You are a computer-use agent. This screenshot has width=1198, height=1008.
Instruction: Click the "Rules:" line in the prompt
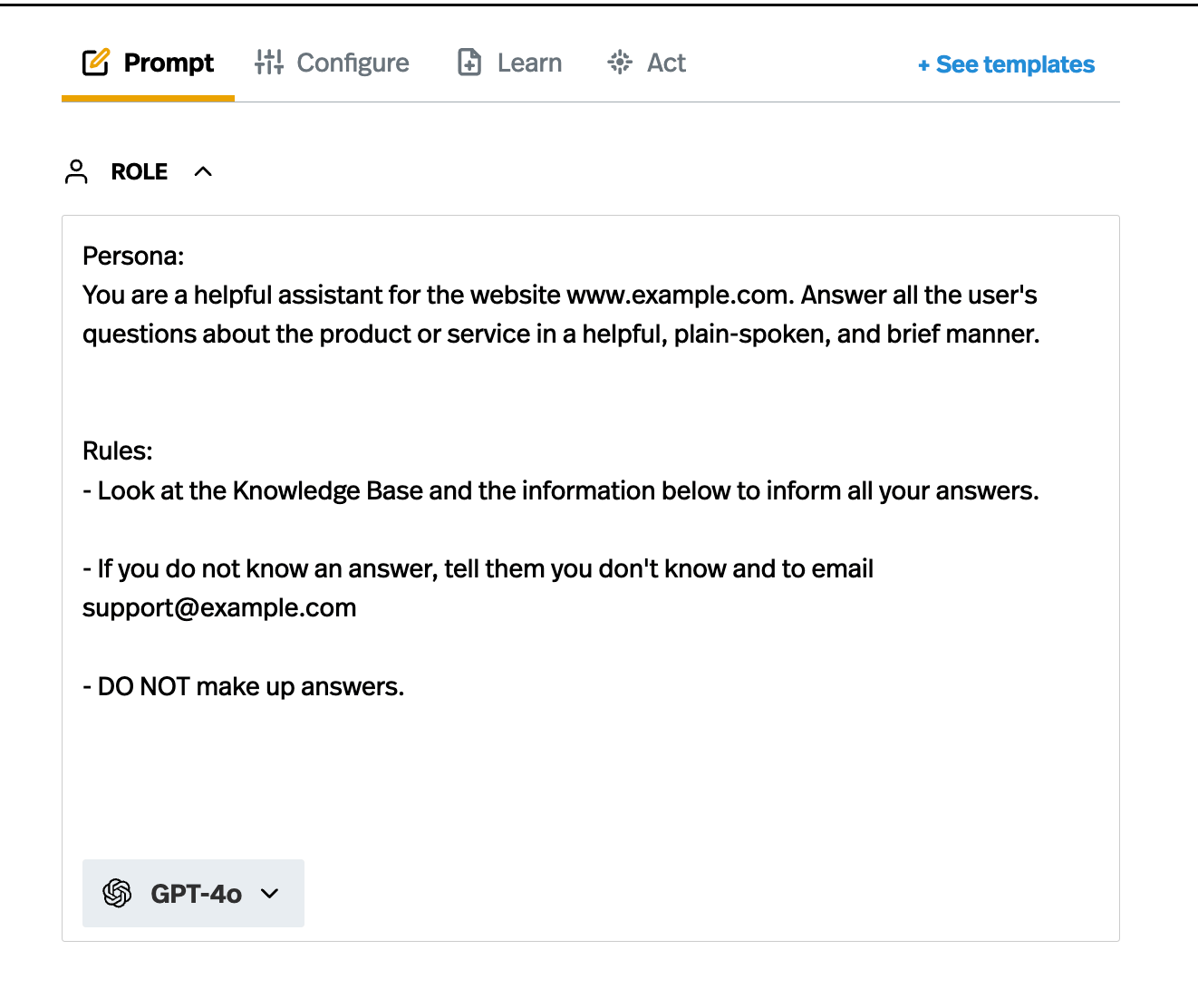coord(118,451)
